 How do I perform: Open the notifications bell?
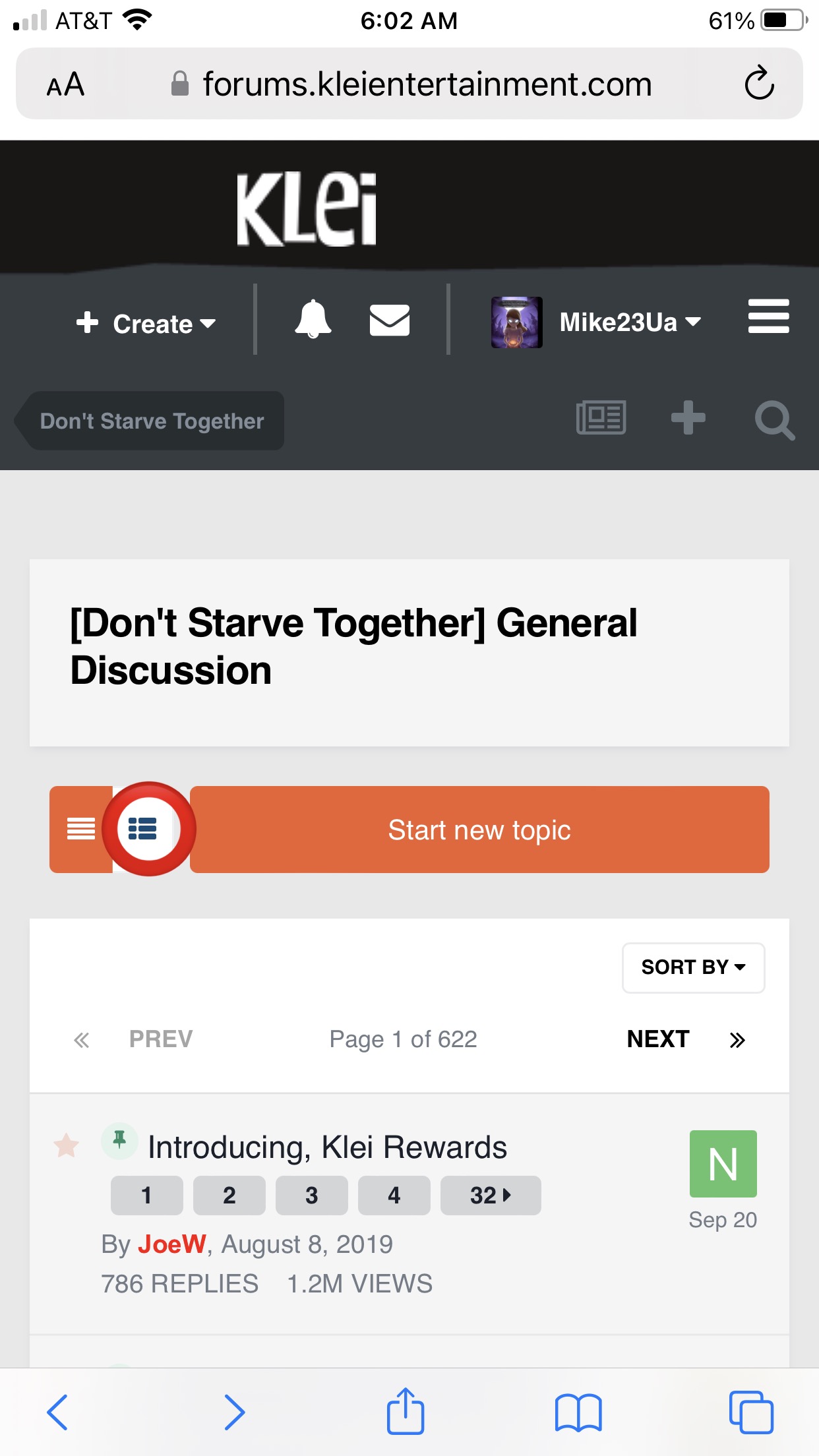click(x=313, y=320)
